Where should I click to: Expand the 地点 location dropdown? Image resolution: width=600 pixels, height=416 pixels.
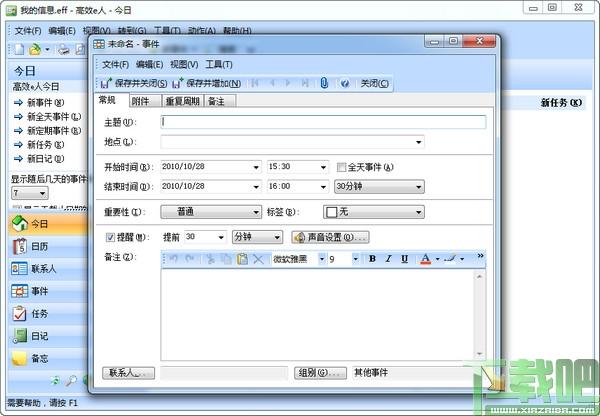(418, 142)
